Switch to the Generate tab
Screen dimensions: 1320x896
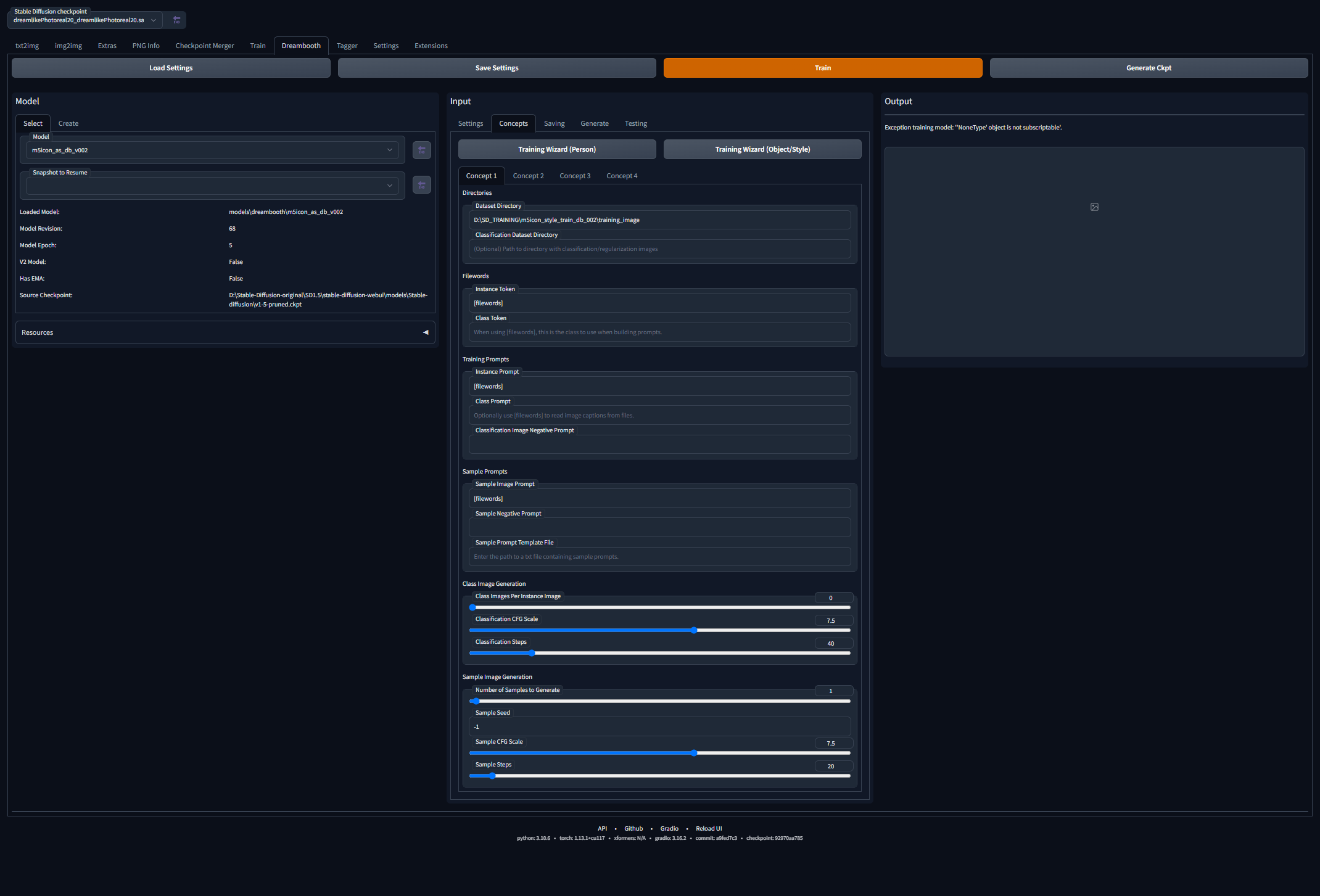(x=595, y=123)
